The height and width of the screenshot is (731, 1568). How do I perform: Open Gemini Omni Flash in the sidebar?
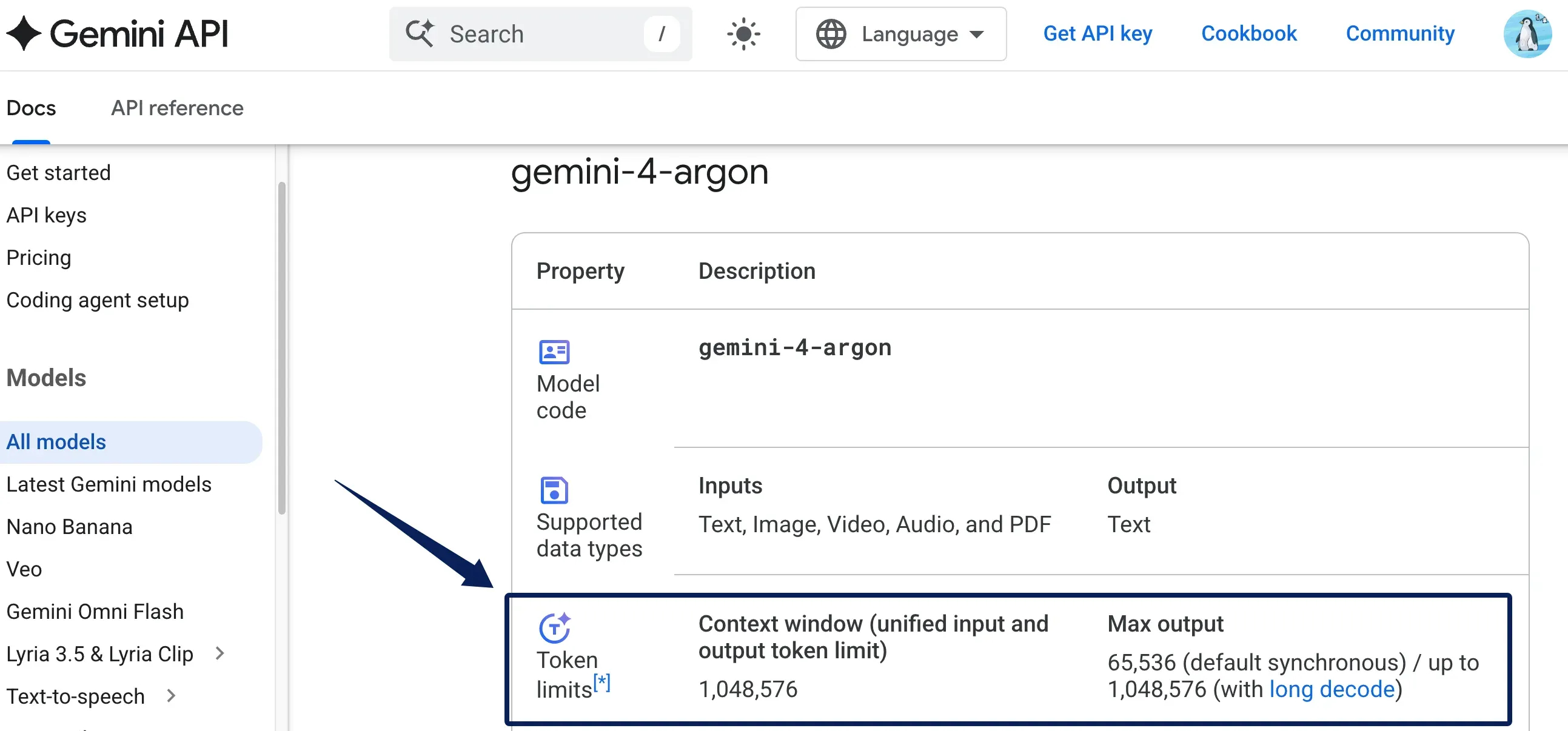[x=95, y=612]
